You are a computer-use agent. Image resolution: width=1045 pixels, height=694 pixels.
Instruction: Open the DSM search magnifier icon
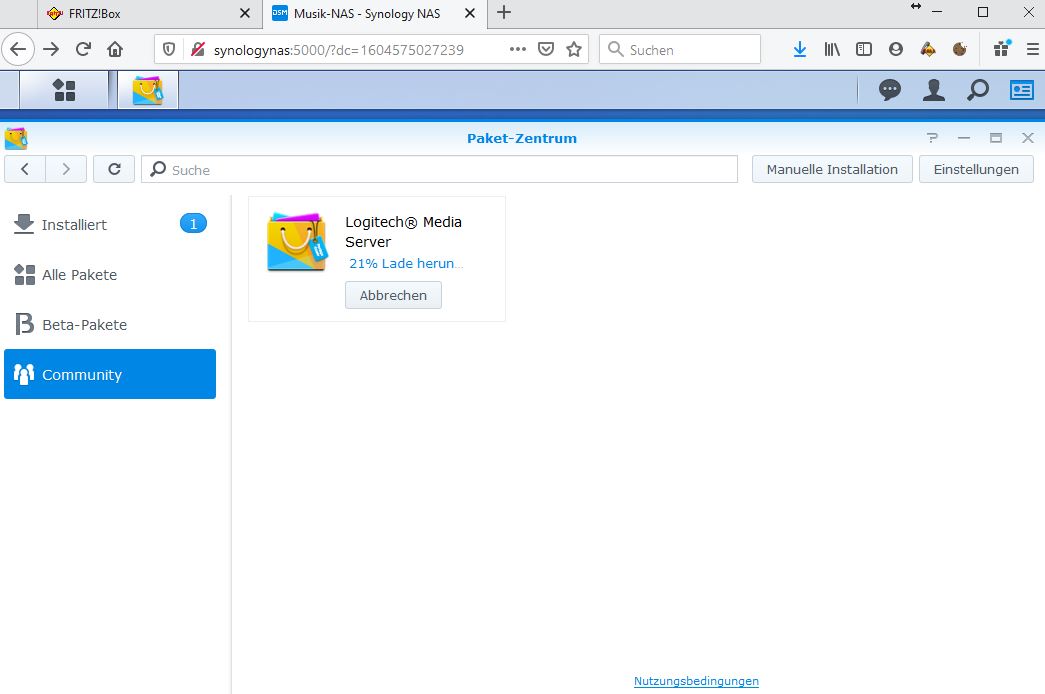978,90
